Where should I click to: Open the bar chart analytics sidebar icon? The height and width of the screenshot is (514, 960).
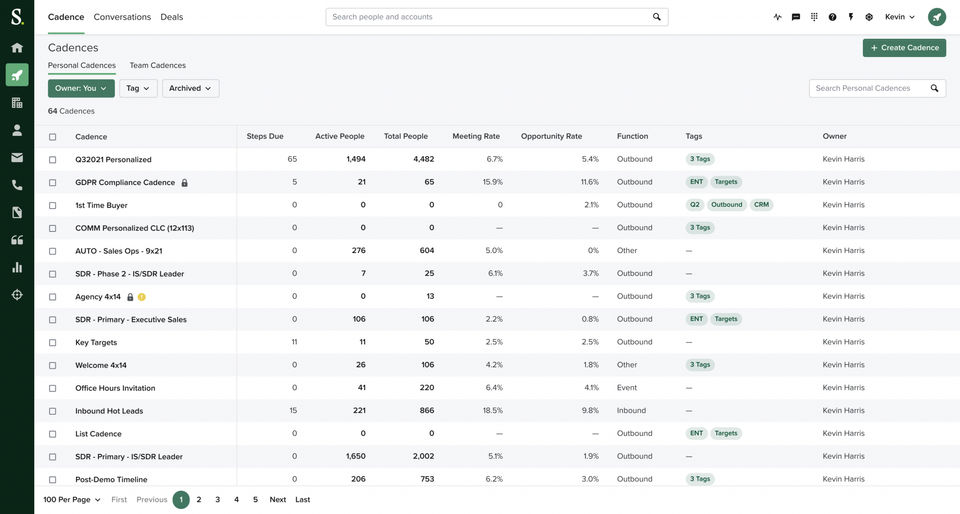tap(17, 267)
